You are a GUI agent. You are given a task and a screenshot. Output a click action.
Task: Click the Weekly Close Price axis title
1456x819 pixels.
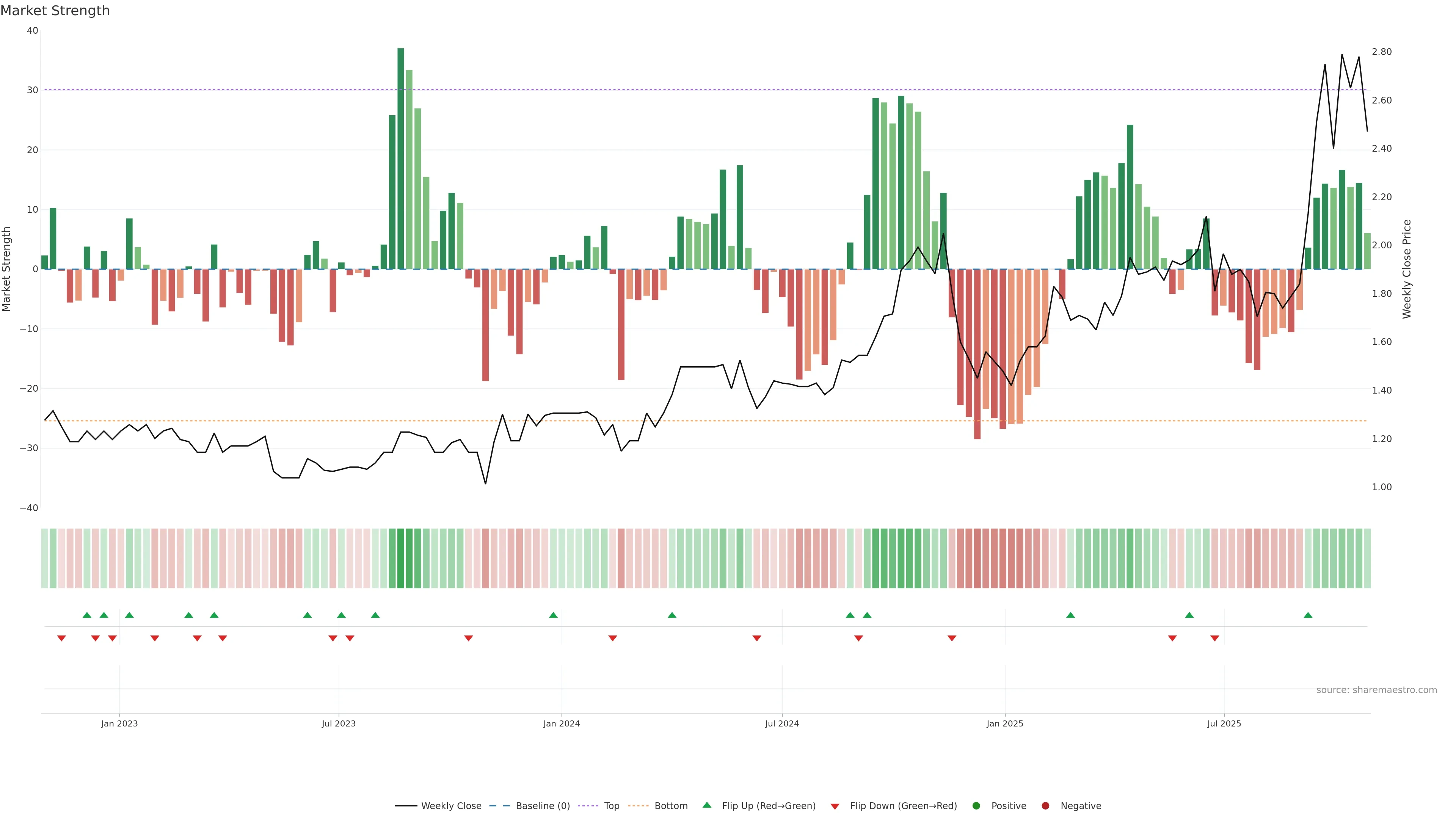tap(1407, 269)
